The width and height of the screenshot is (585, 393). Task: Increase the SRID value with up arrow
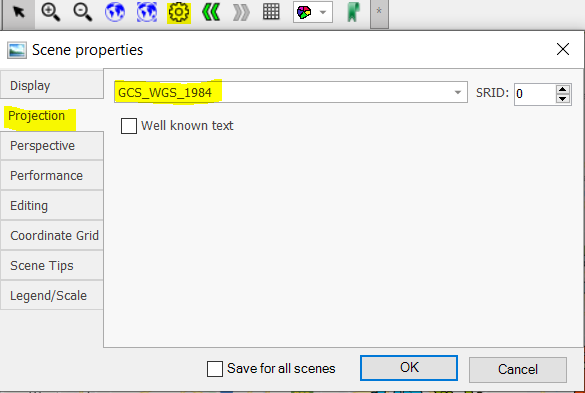[x=562, y=90]
